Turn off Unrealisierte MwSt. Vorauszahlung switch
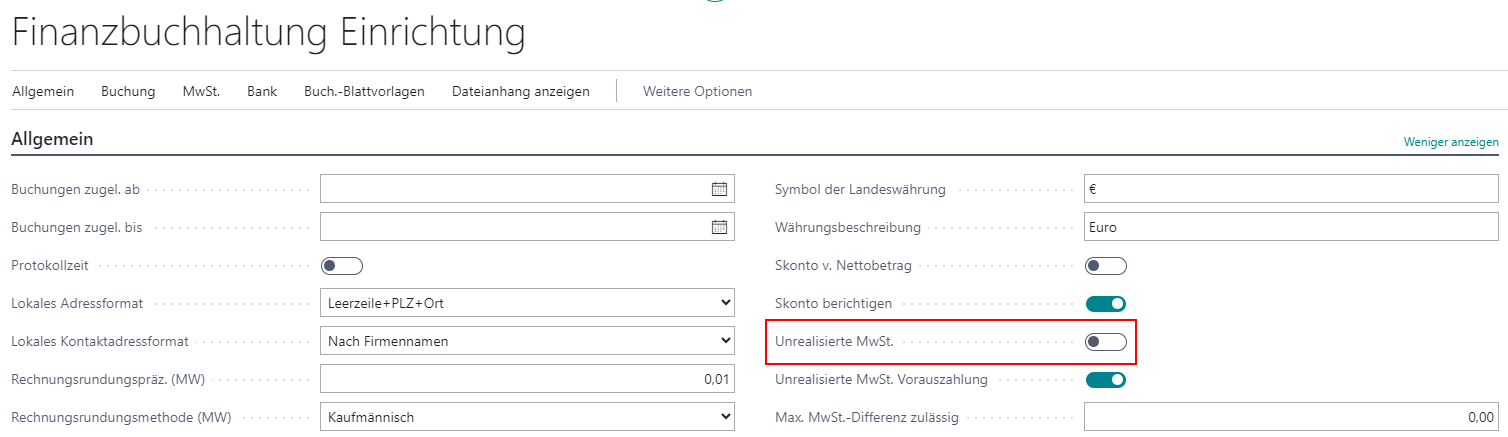 tap(1105, 379)
